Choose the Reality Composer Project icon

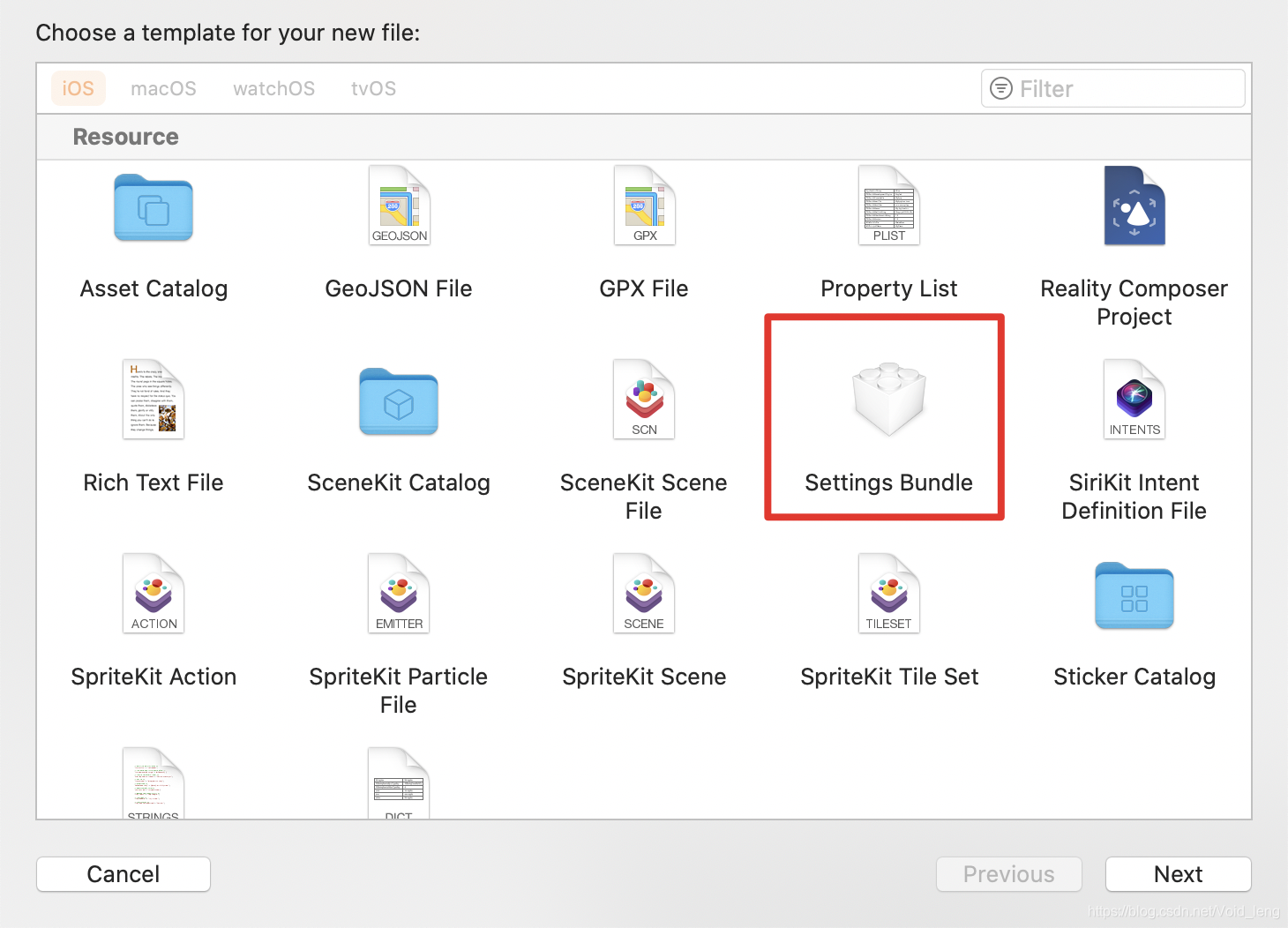(x=1134, y=206)
